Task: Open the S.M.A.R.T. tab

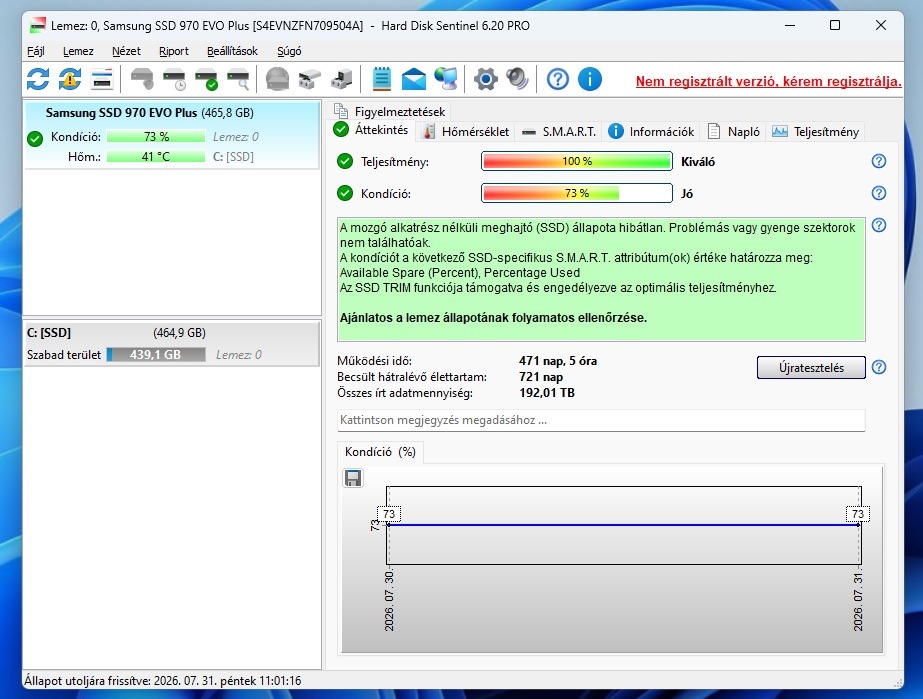Action: [x=559, y=132]
